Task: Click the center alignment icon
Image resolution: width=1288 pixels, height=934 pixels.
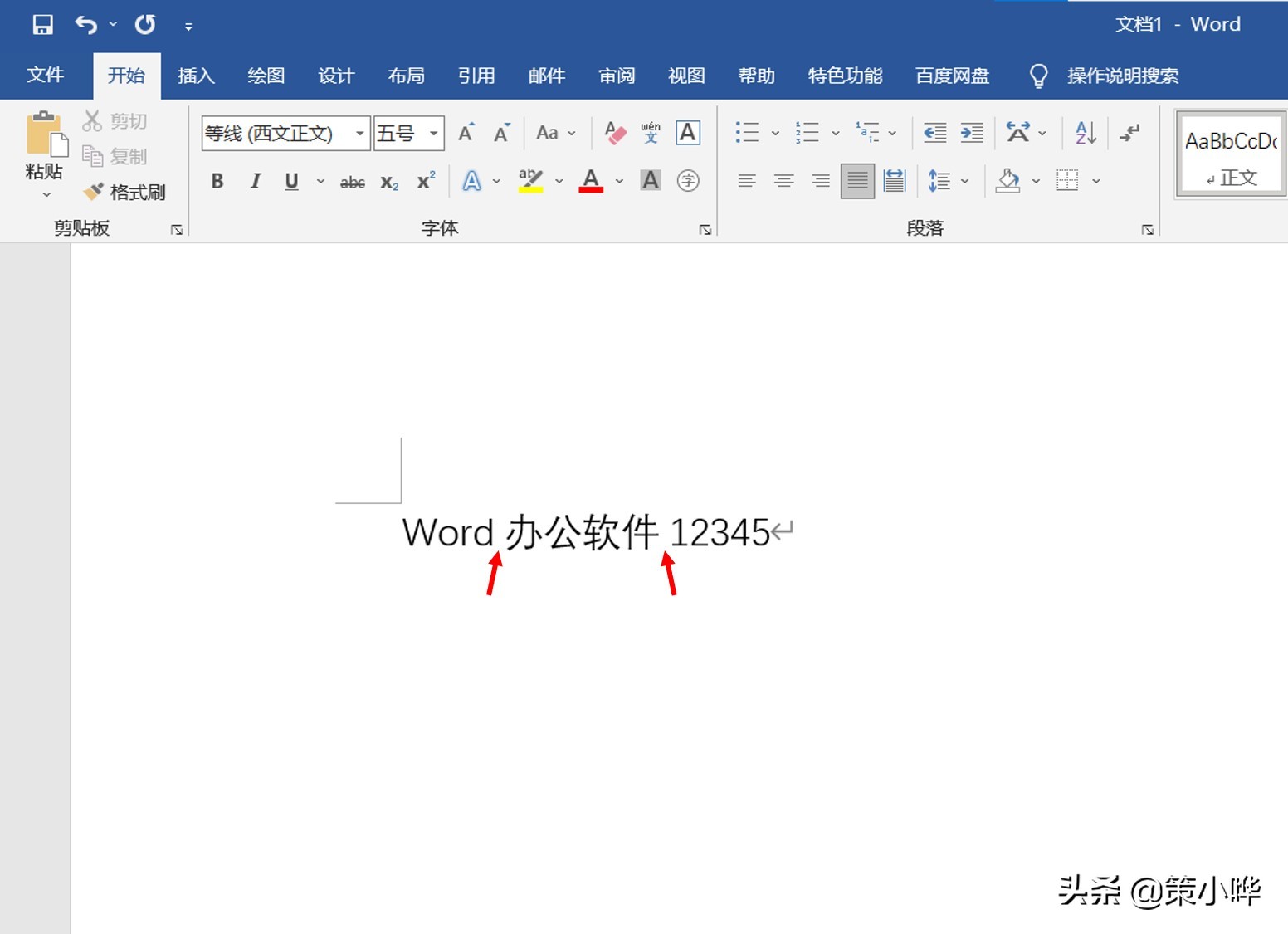Action: click(x=783, y=180)
